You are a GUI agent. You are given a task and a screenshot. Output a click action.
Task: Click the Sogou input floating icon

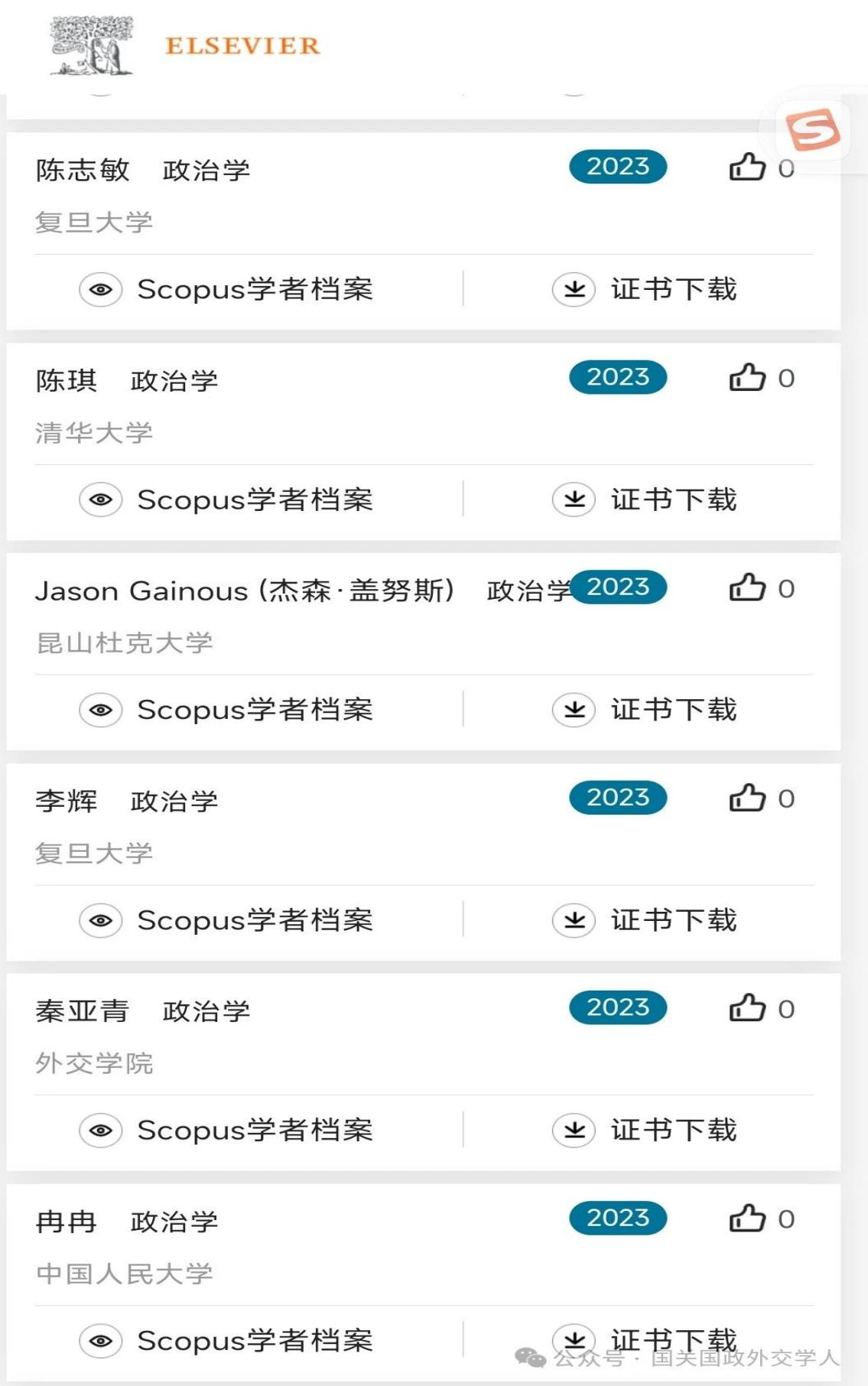tap(812, 129)
